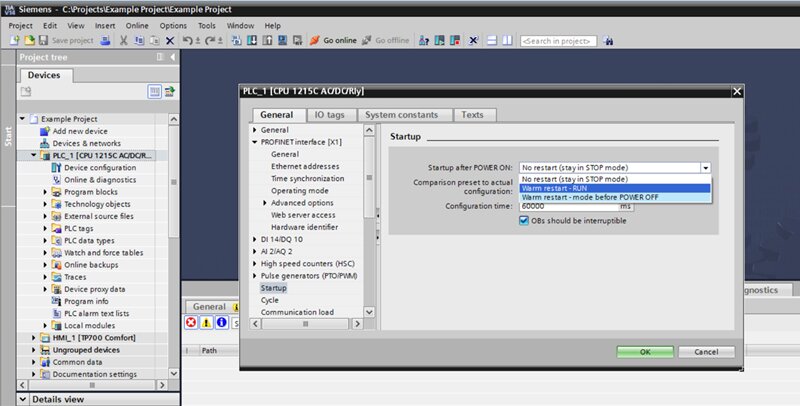Open the Project menu
This screenshot has width=800, height=406.
[x=20, y=26]
